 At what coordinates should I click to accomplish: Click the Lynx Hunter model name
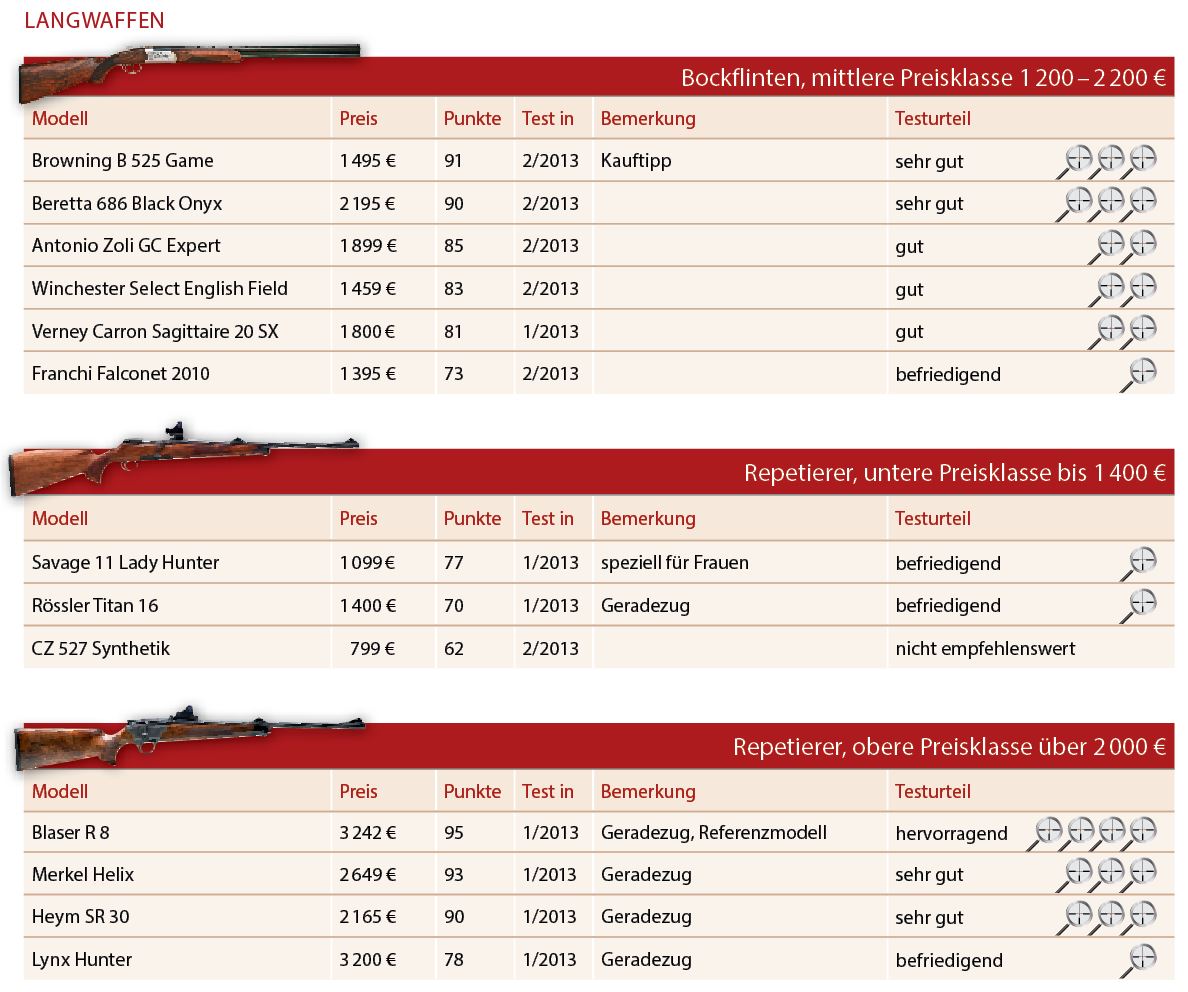point(82,960)
